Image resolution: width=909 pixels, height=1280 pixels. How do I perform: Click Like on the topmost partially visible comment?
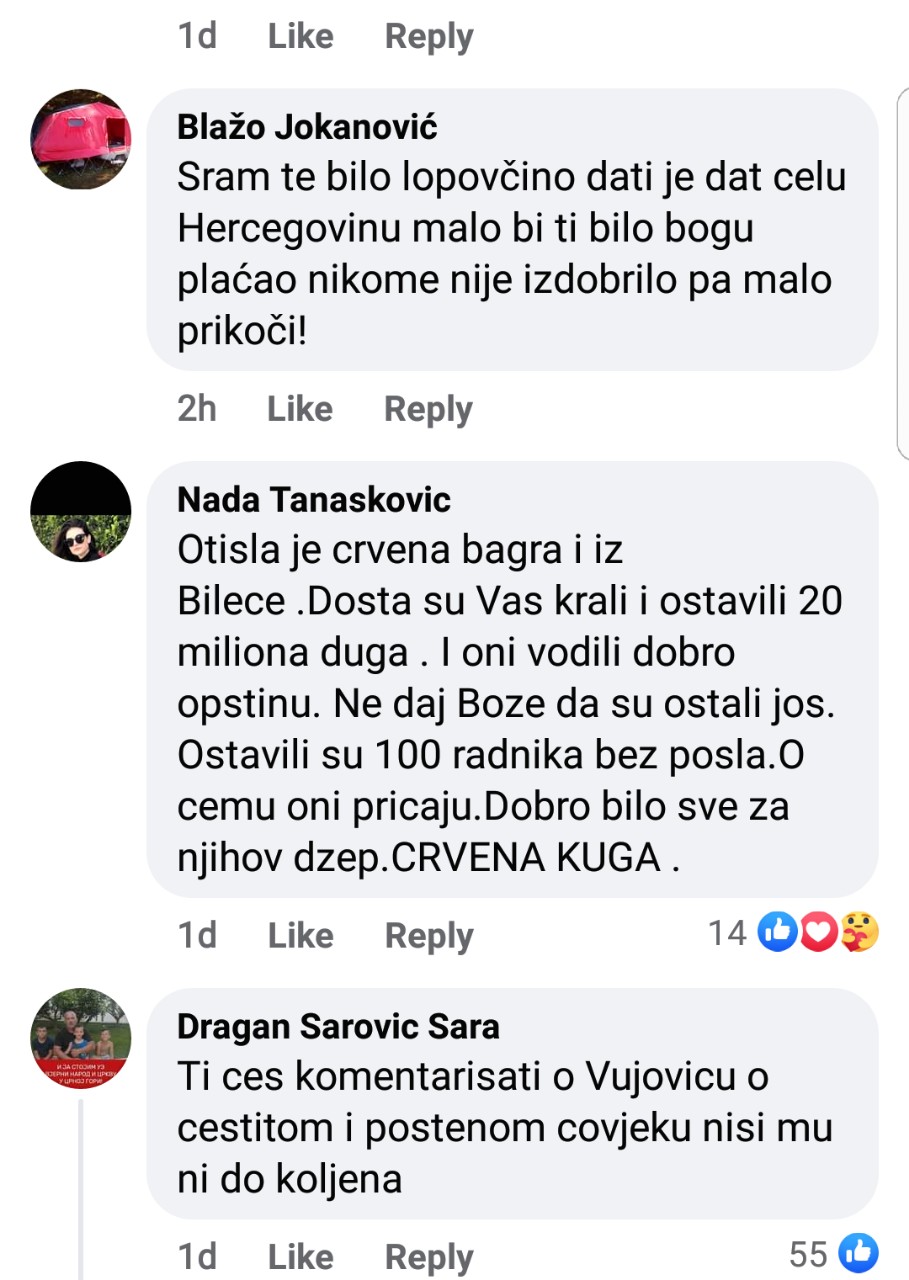click(300, 36)
